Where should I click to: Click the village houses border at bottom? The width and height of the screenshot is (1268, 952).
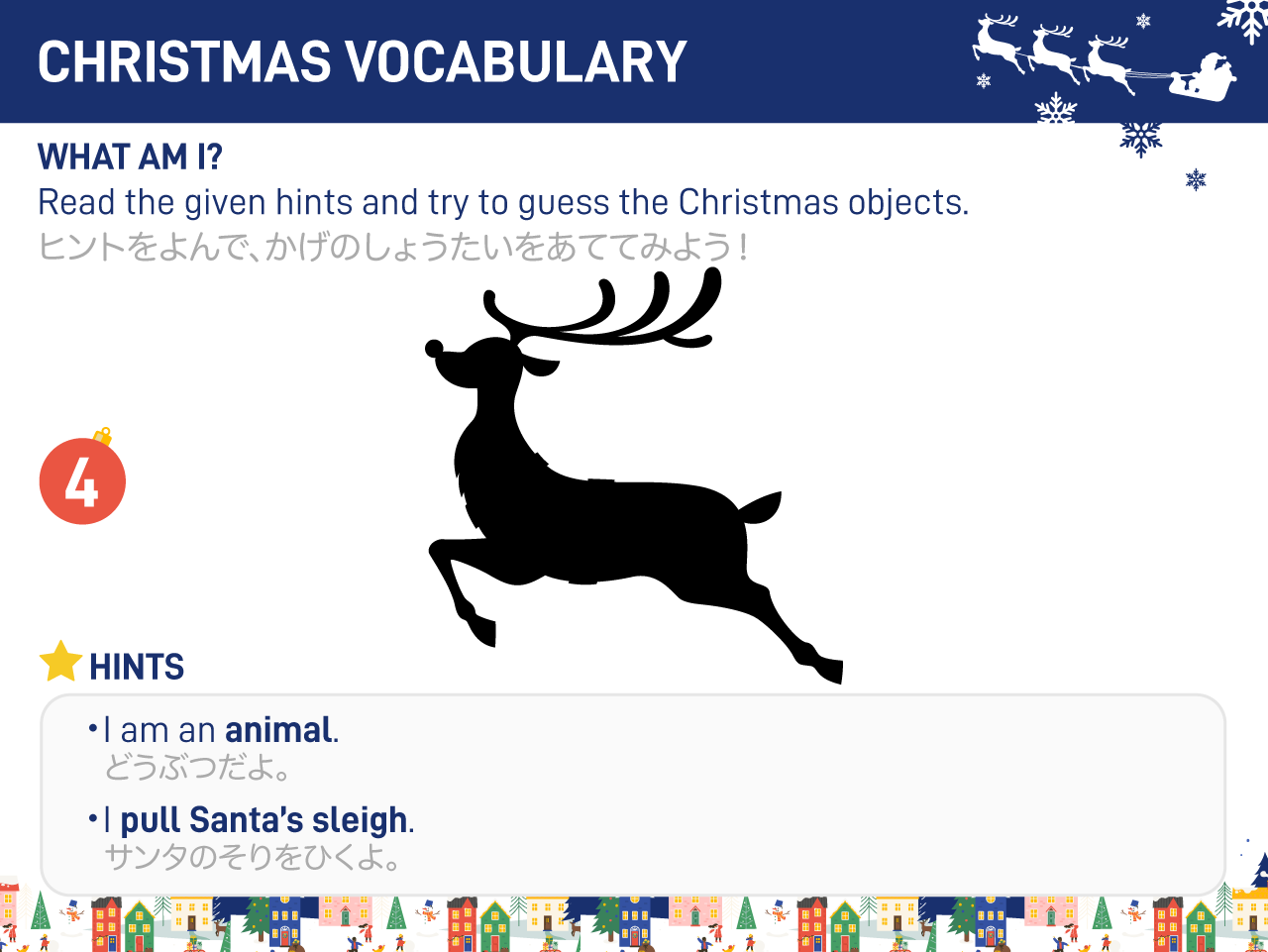(x=634, y=921)
